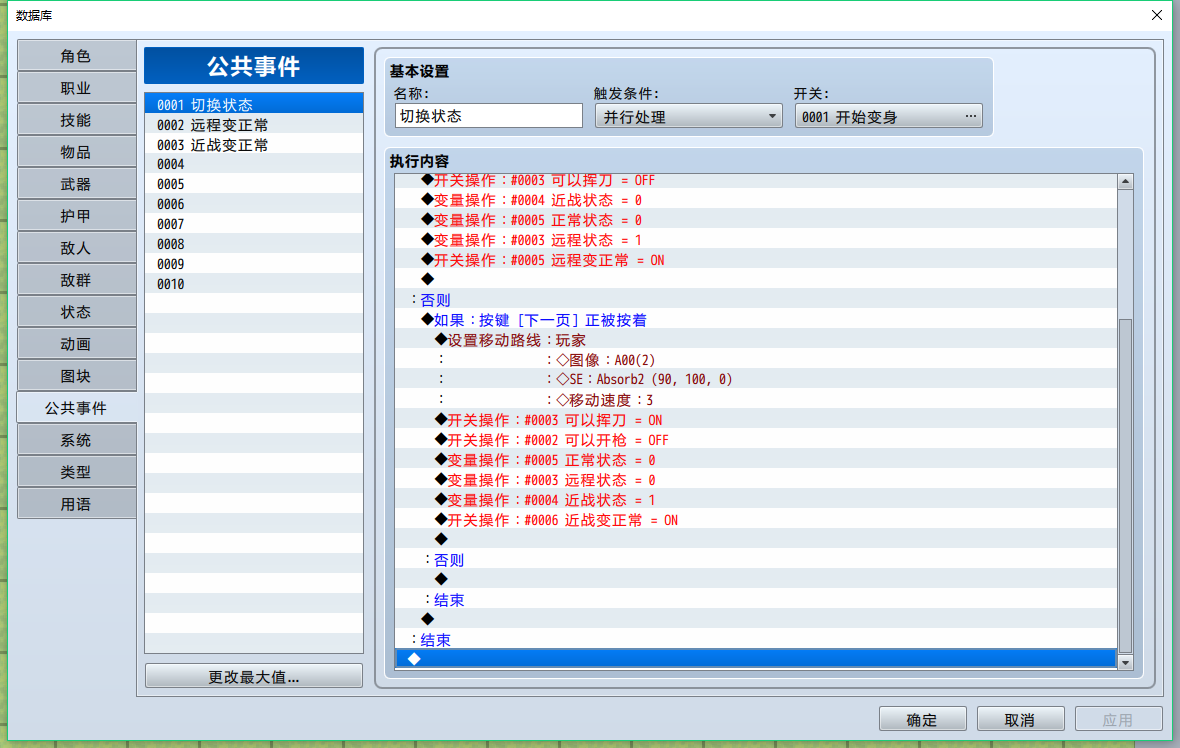
Task: Select the 设置移动路线:玩家 command
Action: tap(756, 340)
